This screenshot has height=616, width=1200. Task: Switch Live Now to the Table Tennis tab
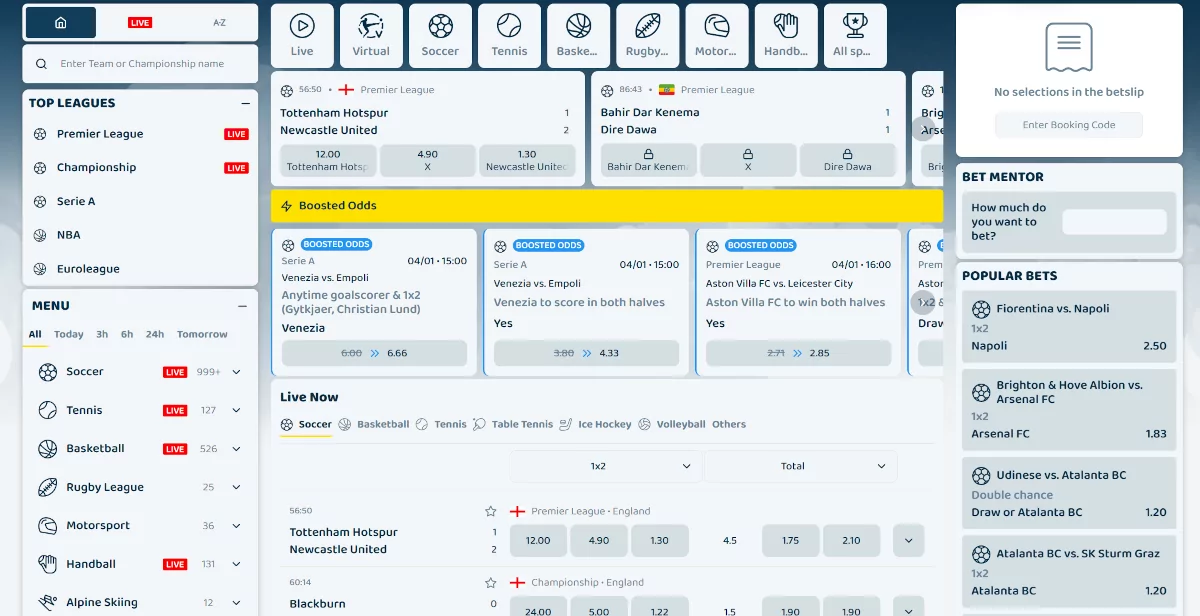[513, 424]
